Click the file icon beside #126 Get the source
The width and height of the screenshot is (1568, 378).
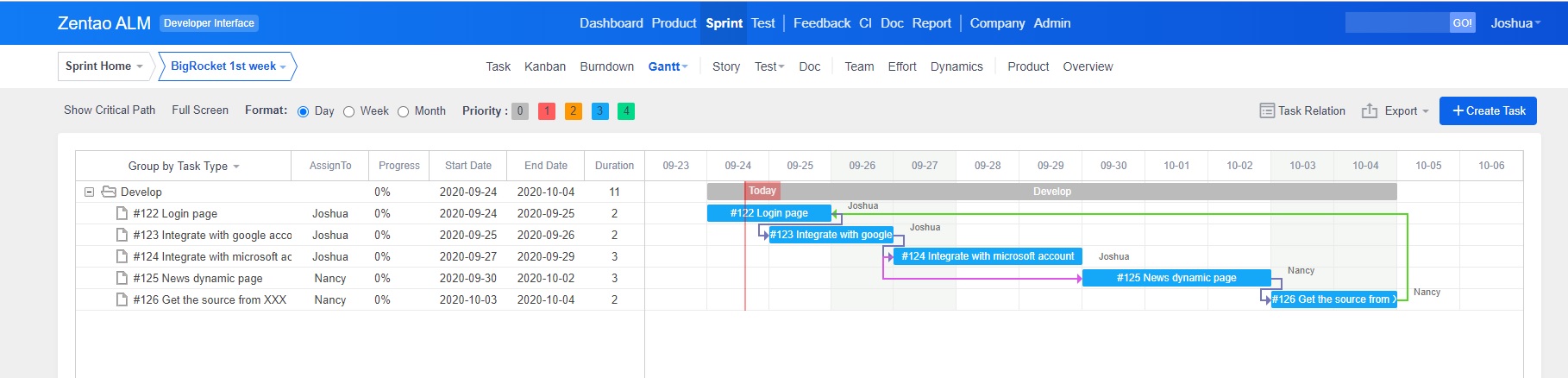pyautogui.click(x=122, y=299)
